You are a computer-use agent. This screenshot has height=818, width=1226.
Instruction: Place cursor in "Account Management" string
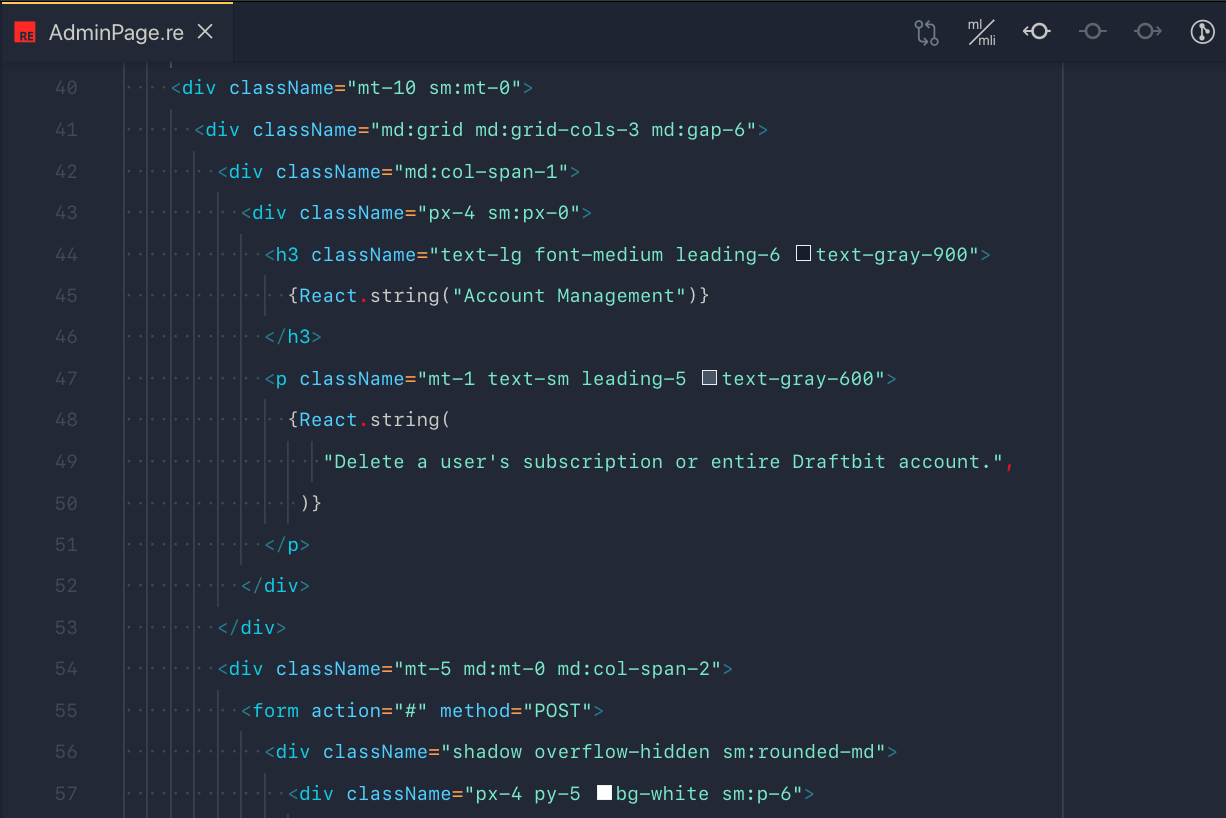click(569, 296)
